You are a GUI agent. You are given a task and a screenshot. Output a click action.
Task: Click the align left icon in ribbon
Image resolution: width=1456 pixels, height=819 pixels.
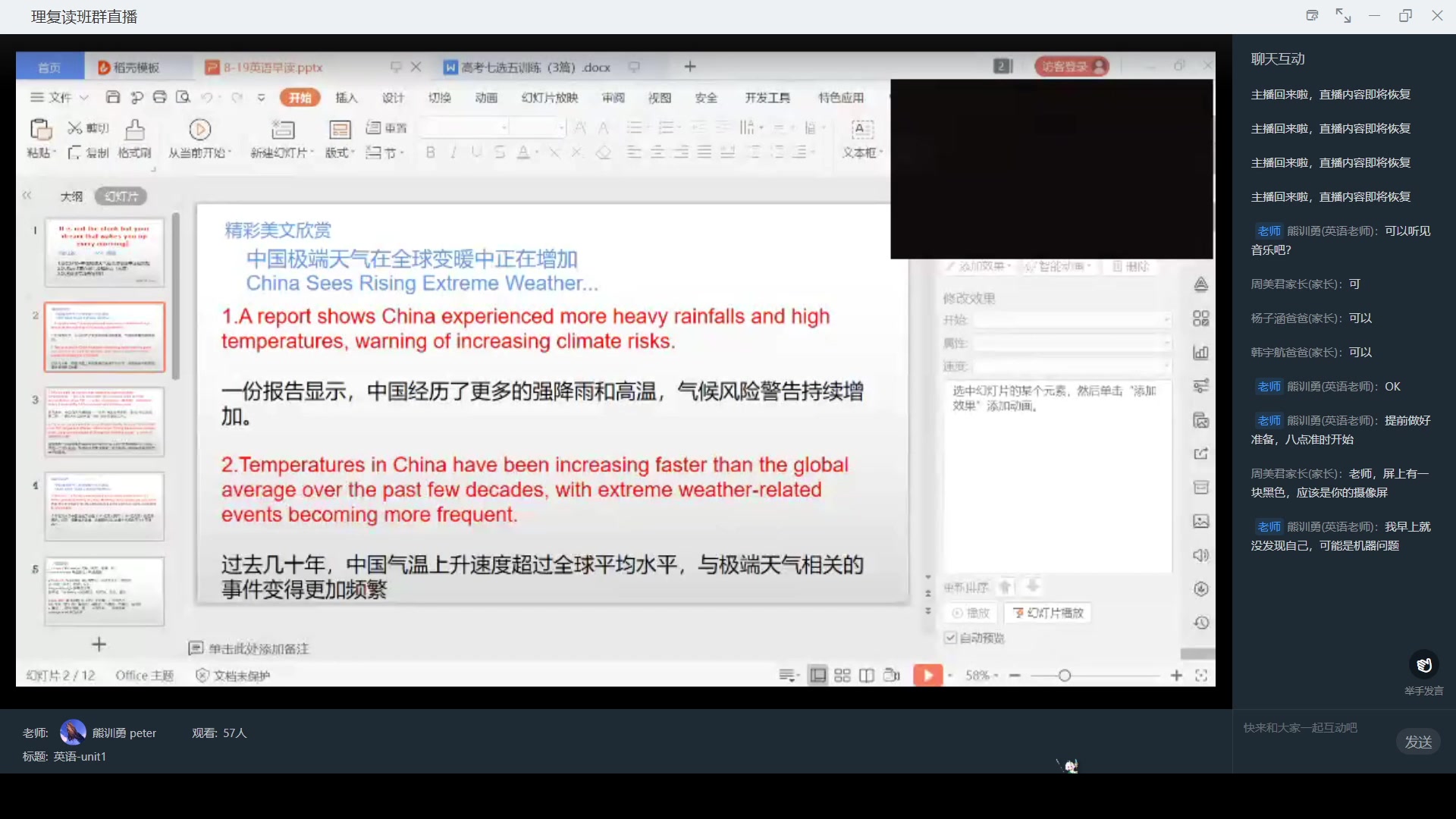pos(634,152)
